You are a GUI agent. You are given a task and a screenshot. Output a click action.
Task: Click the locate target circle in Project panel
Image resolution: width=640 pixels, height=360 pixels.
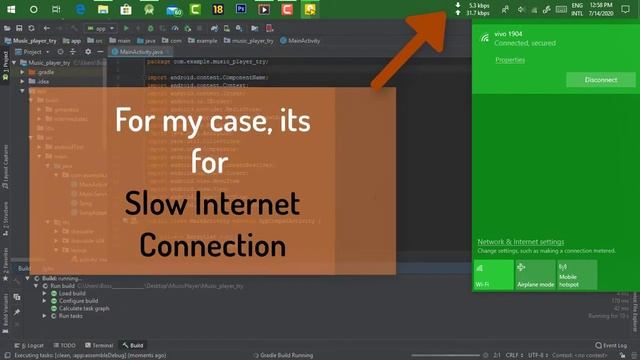(x=60, y=52)
